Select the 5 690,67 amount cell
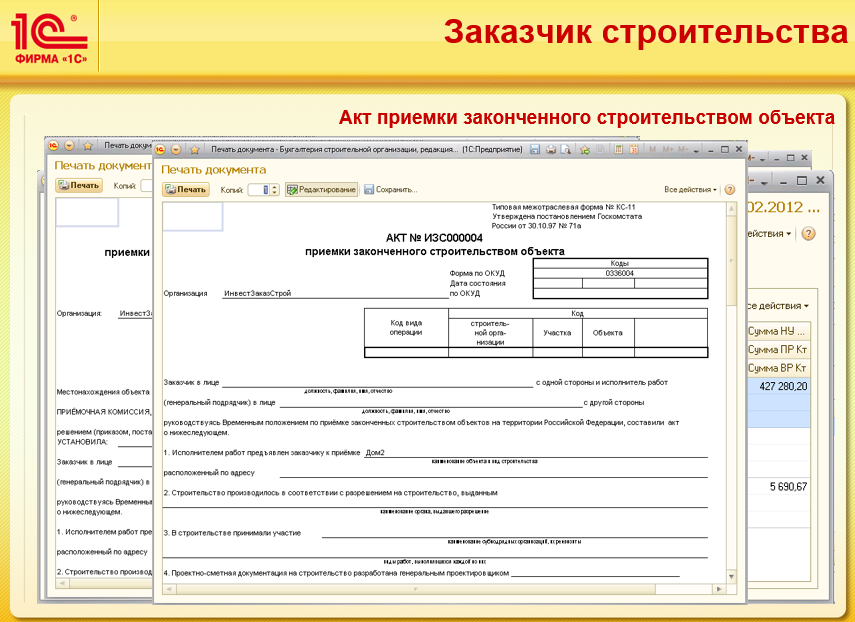Screen dimensions: 855x622 click(x=779, y=487)
